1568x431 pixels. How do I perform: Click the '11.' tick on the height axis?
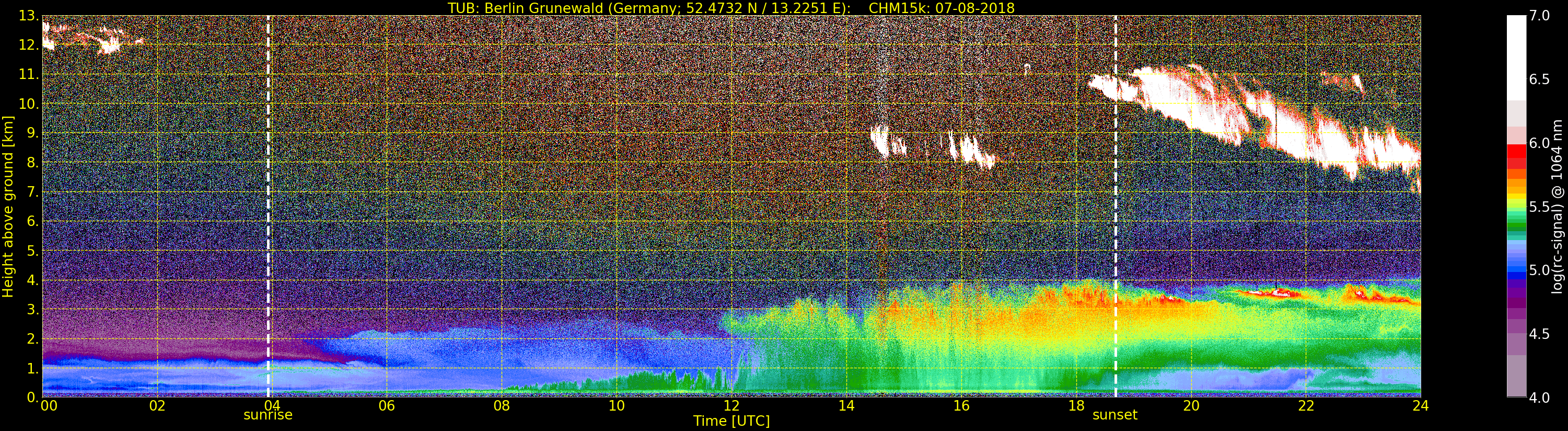tap(29, 74)
